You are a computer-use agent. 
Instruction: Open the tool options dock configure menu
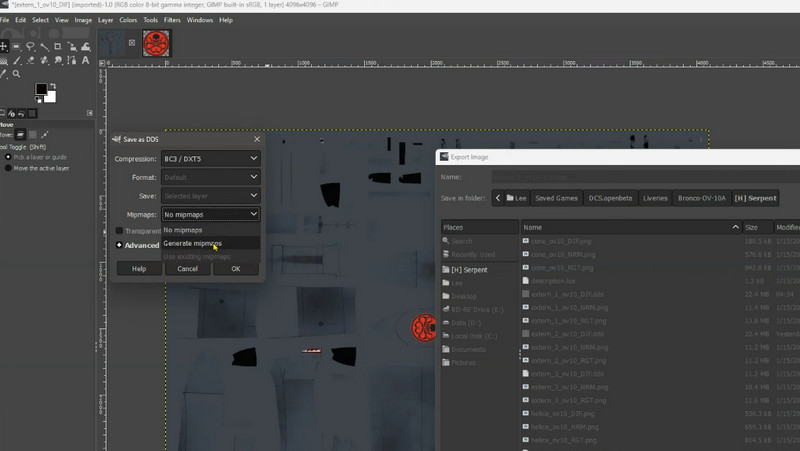click(90, 113)
